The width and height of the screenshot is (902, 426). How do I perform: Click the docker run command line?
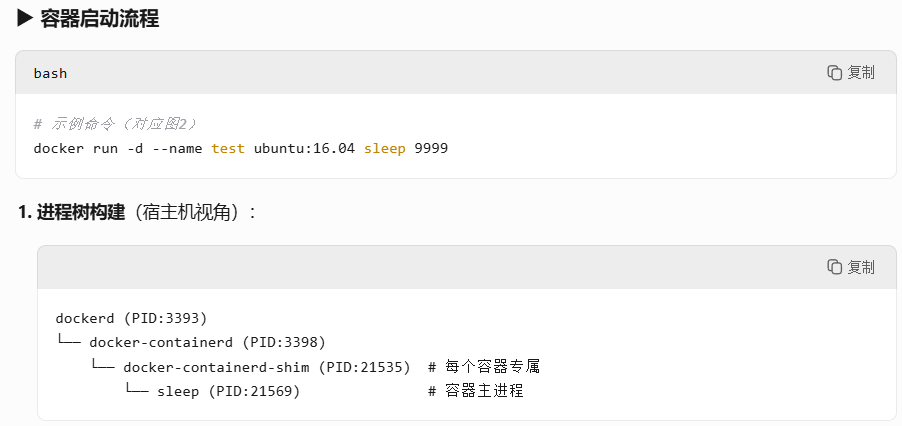point(240,148)
